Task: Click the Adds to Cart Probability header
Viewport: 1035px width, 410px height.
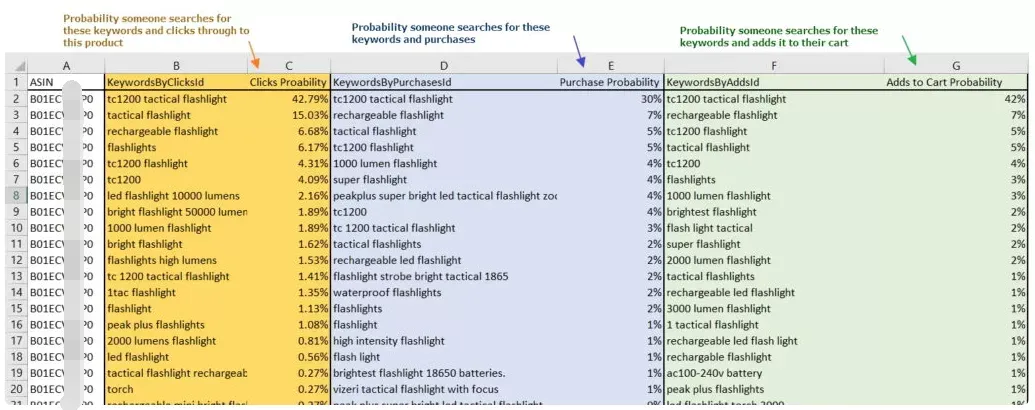Action: click(956, 83)
